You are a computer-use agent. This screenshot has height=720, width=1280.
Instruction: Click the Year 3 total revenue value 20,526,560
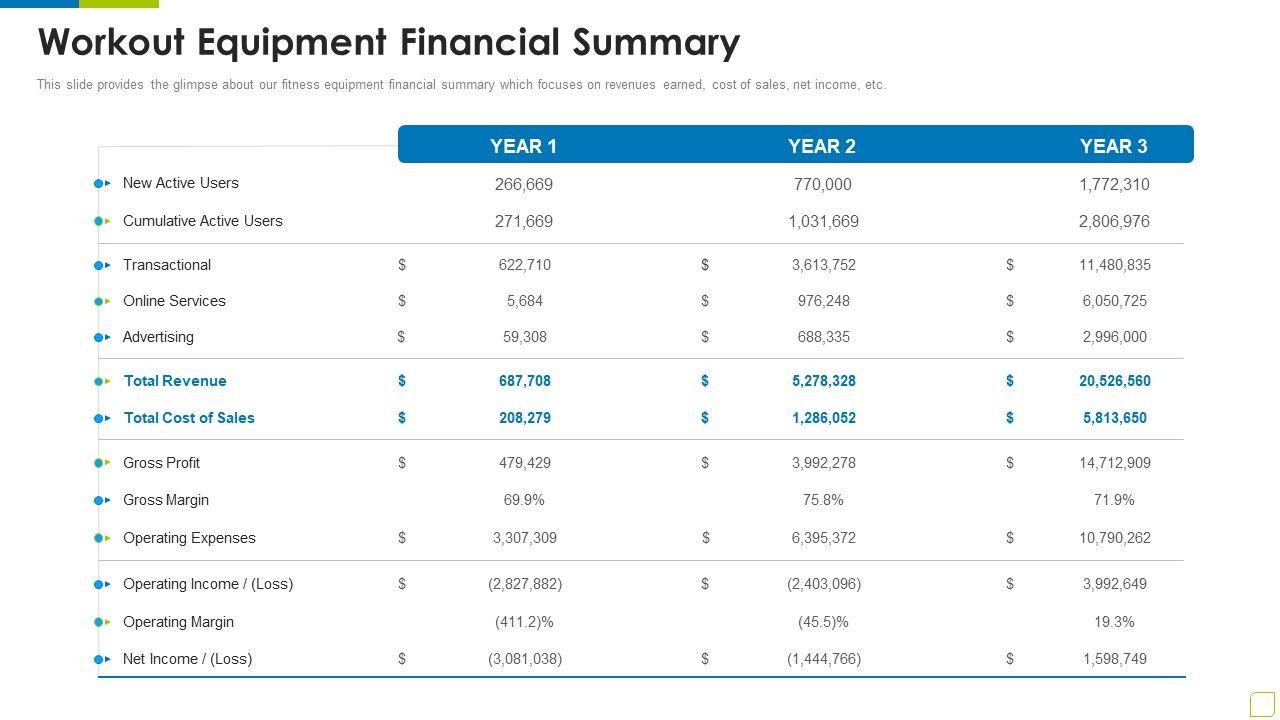point(1114,381)
